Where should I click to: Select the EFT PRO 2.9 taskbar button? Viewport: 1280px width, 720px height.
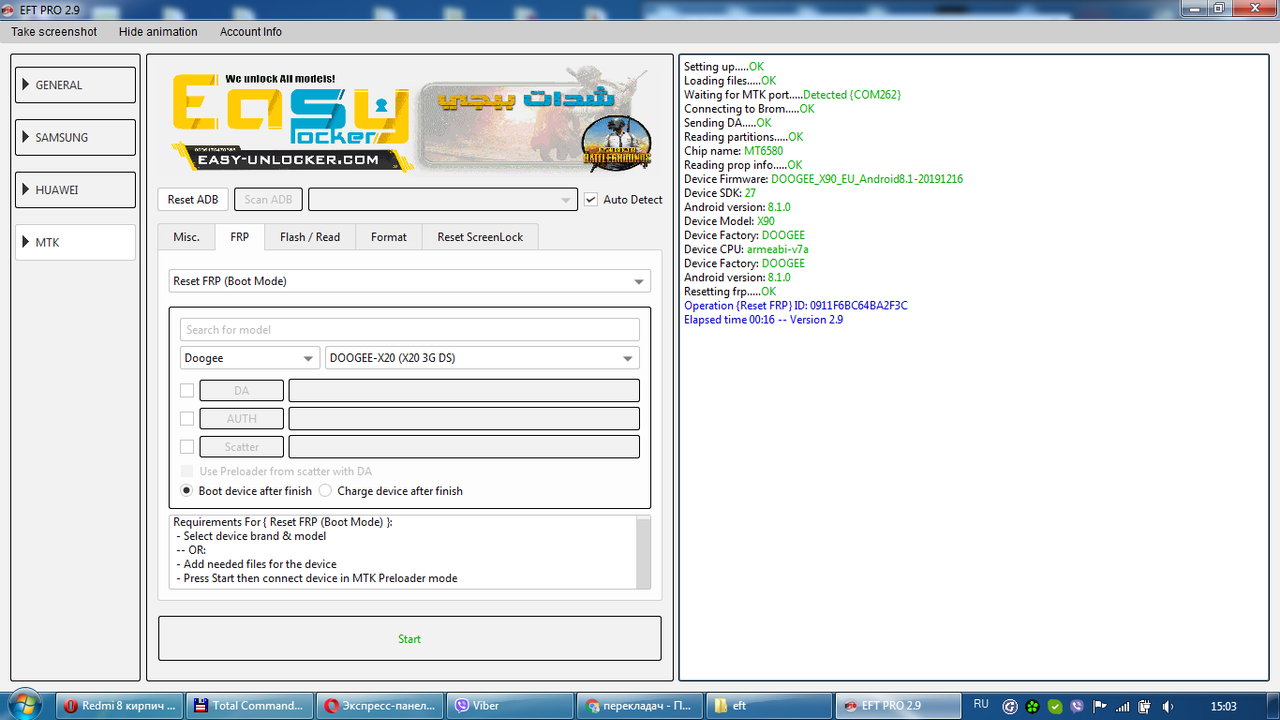coord(900,705)
